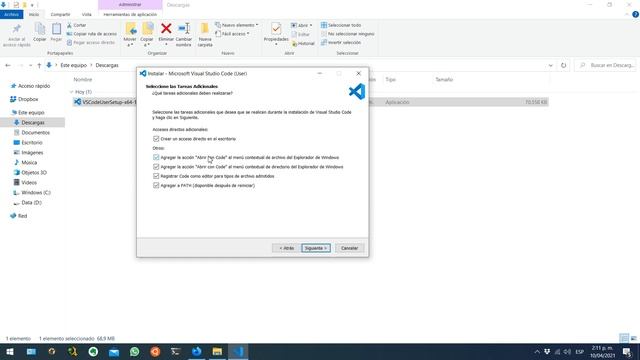This screenshot has height=360, width=640.
Task: Click the Administrar contextual tab header
Action: pos(130,4)
